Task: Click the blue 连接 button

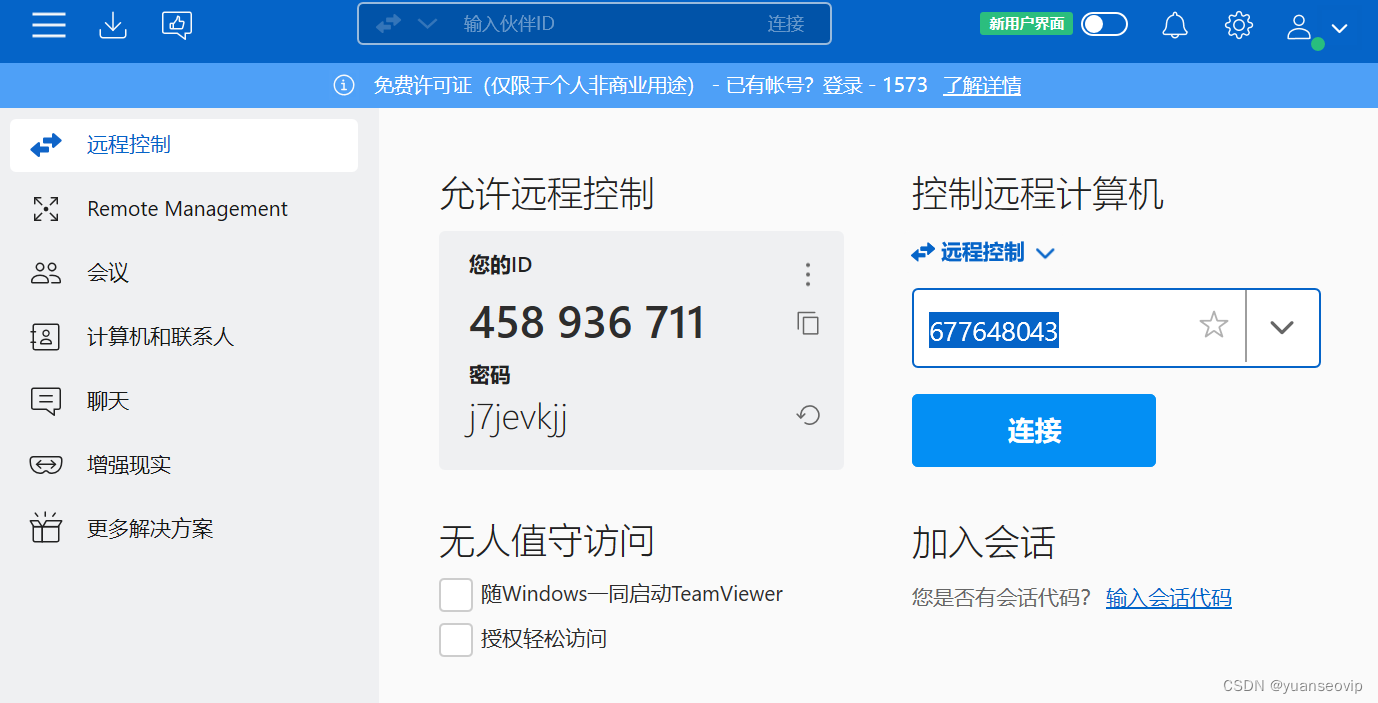Action: tap(1034, 430)
